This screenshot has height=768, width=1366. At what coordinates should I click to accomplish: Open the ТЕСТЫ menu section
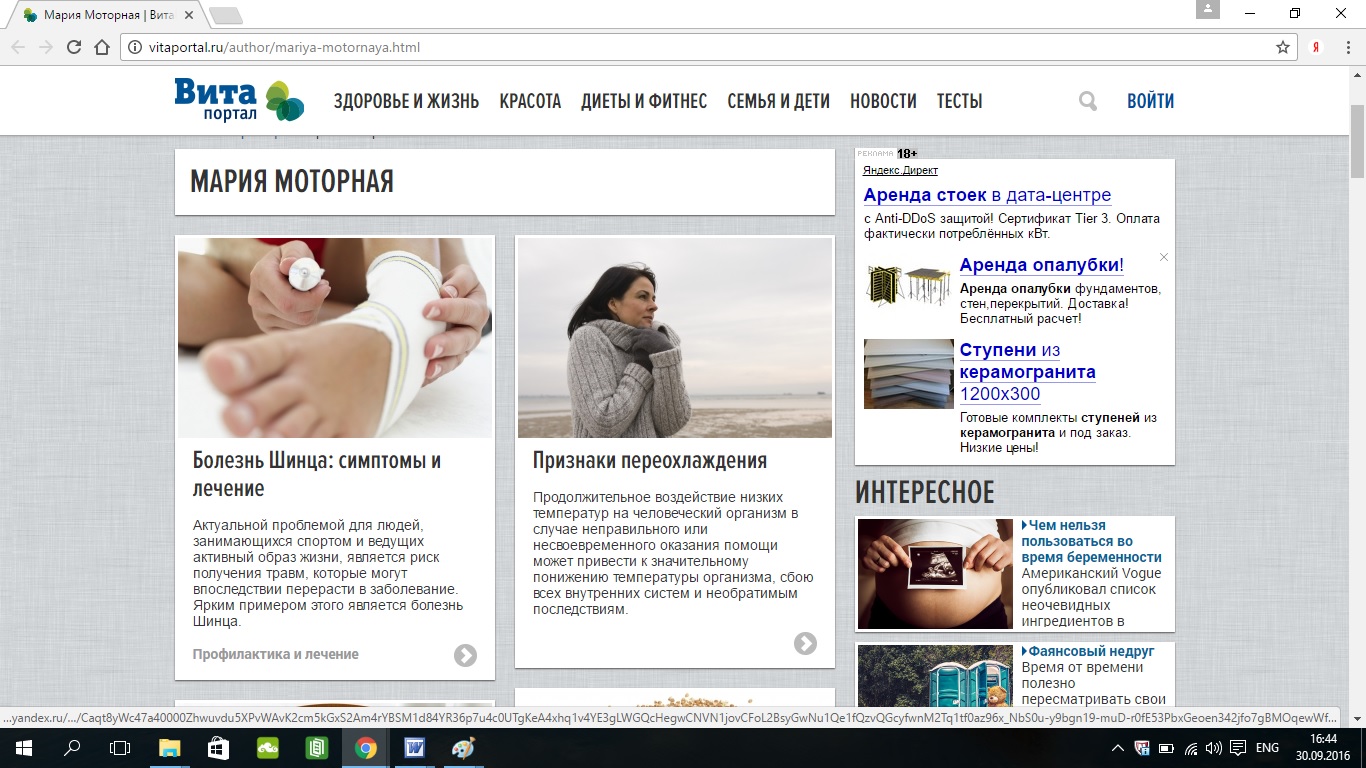959,101
